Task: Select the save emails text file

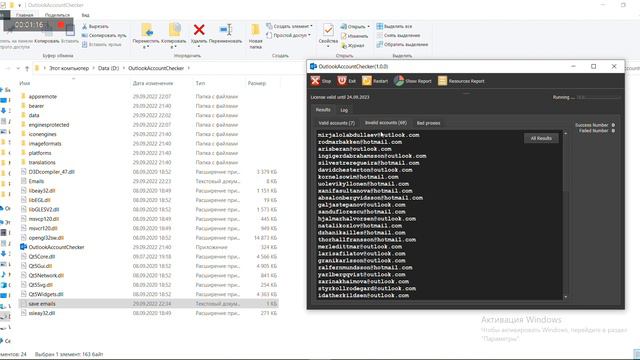Action: [149, 304]
